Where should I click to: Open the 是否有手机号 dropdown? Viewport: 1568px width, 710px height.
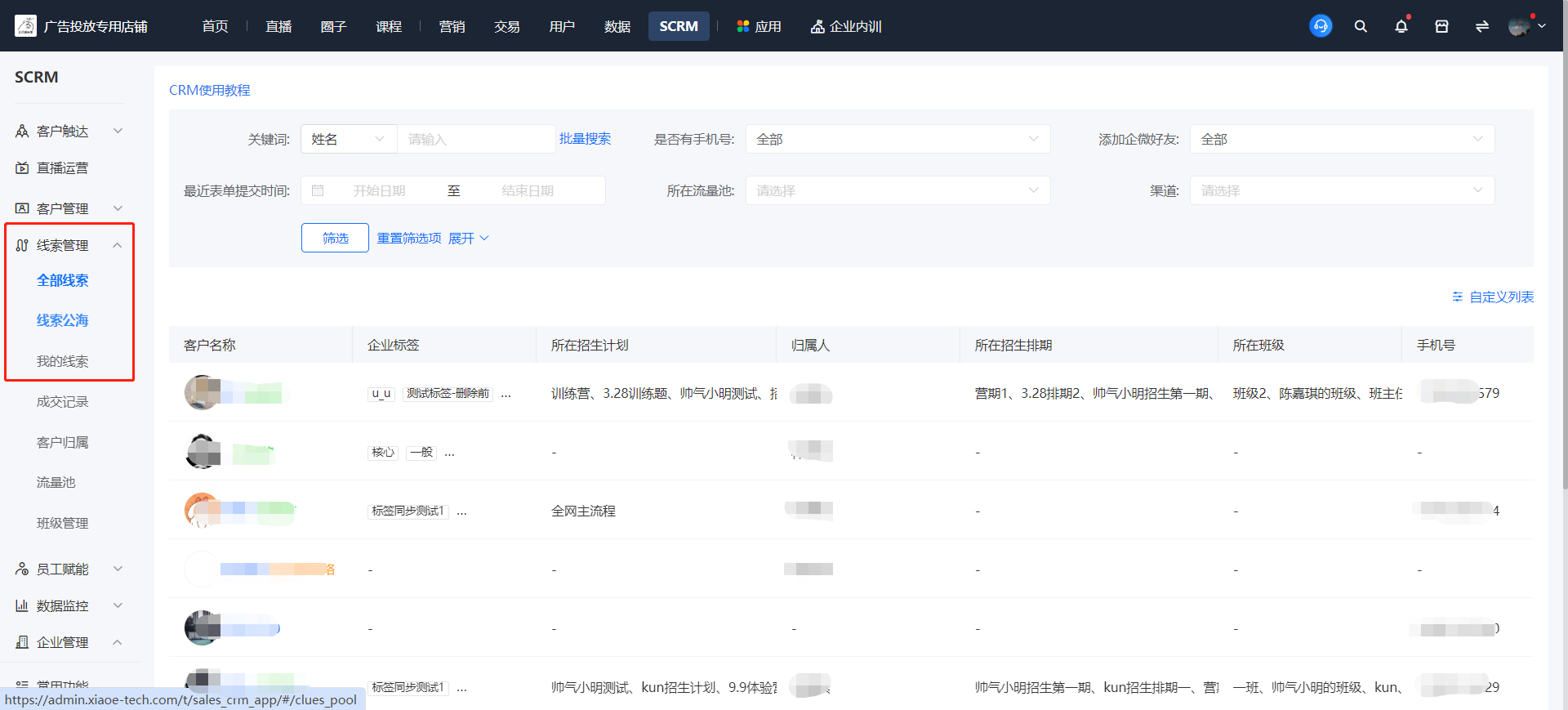[898, 139]
